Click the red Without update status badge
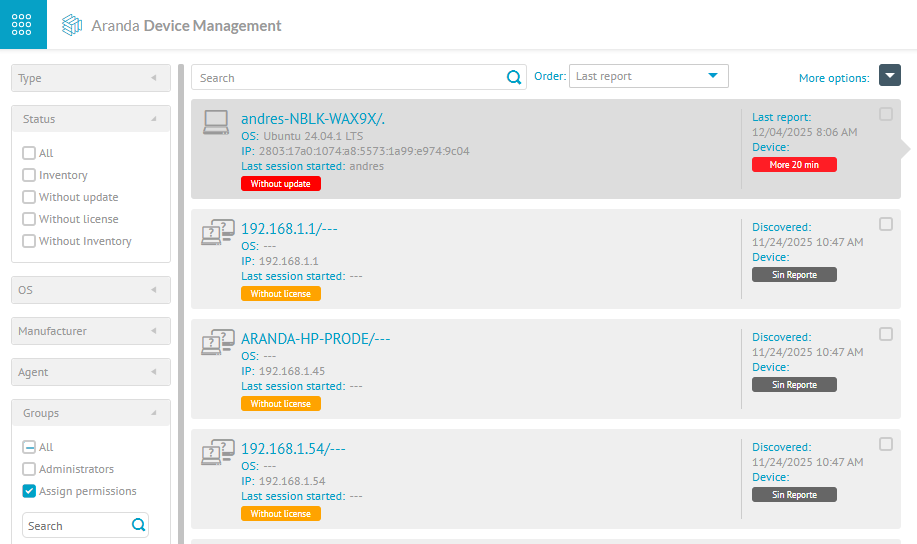This screenshot has height=544, width=917. pyautogui.click(x=280, y=184)
